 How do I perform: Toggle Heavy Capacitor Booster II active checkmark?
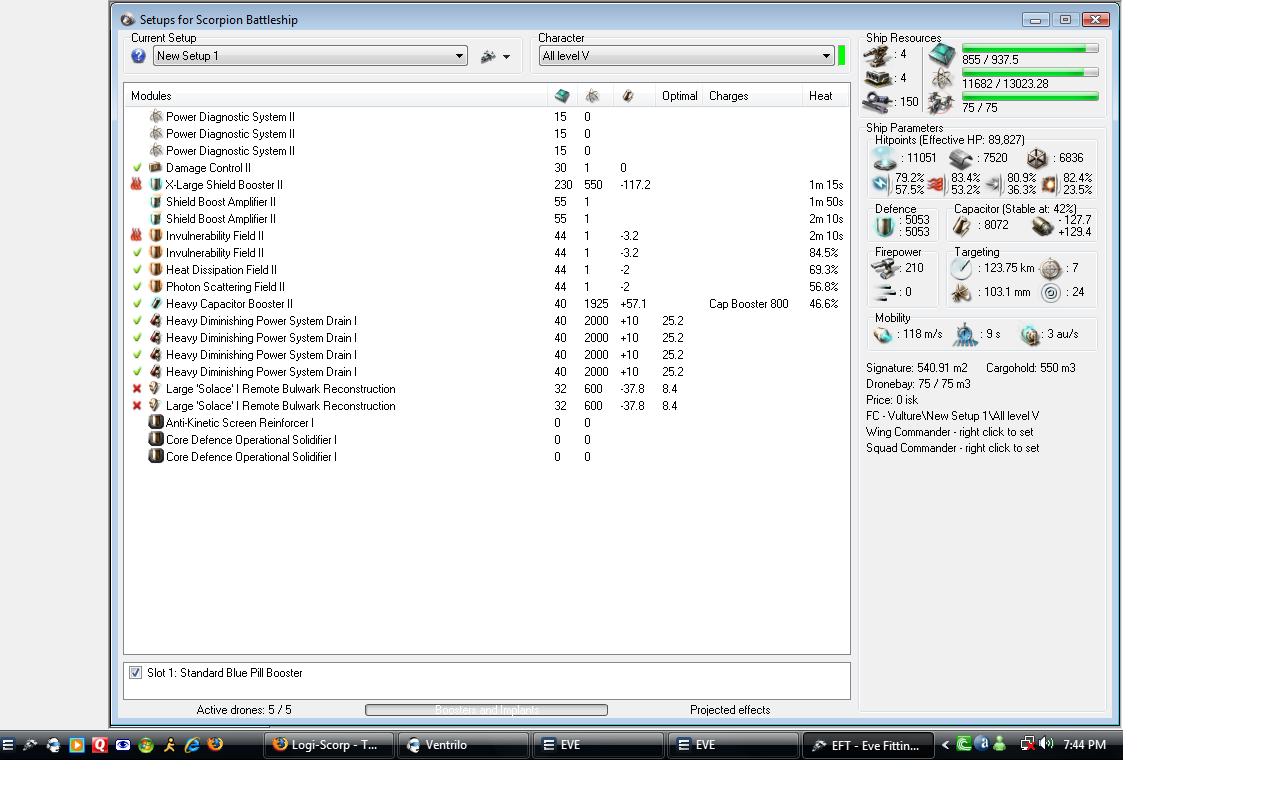pos(137,304)
